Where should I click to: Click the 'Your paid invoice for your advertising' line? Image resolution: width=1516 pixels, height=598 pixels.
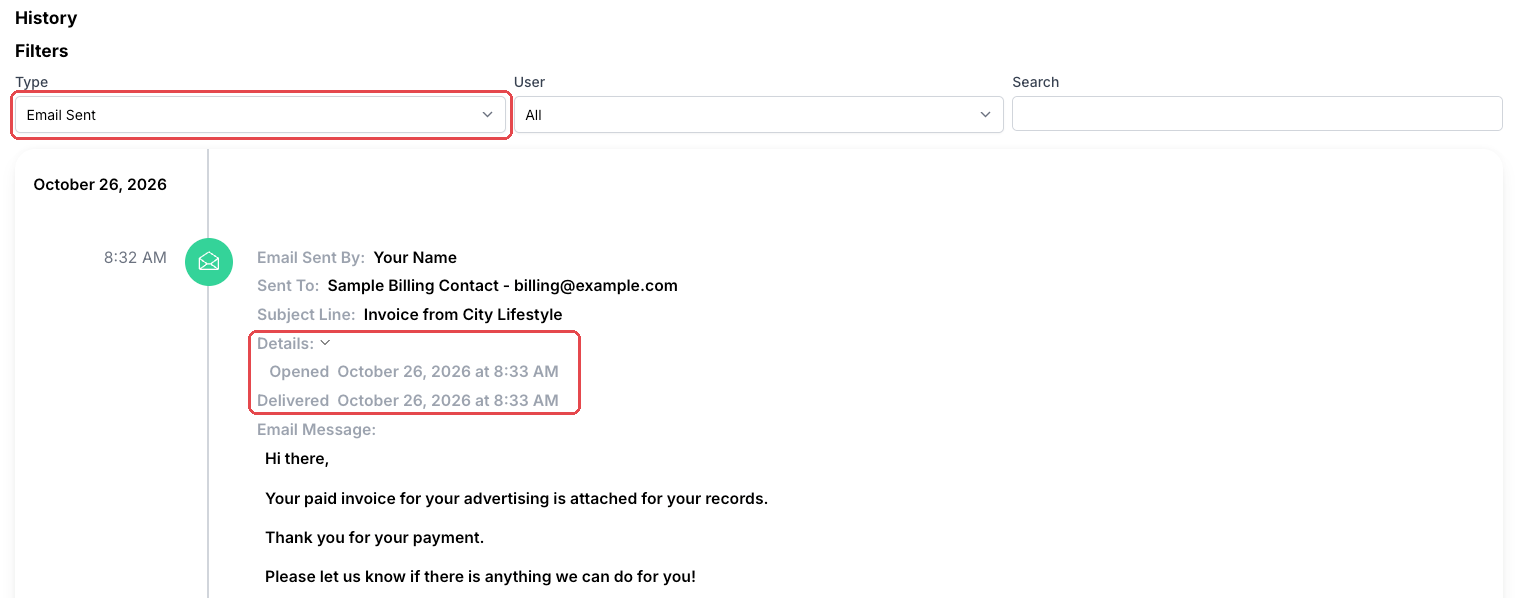point(516,498)
